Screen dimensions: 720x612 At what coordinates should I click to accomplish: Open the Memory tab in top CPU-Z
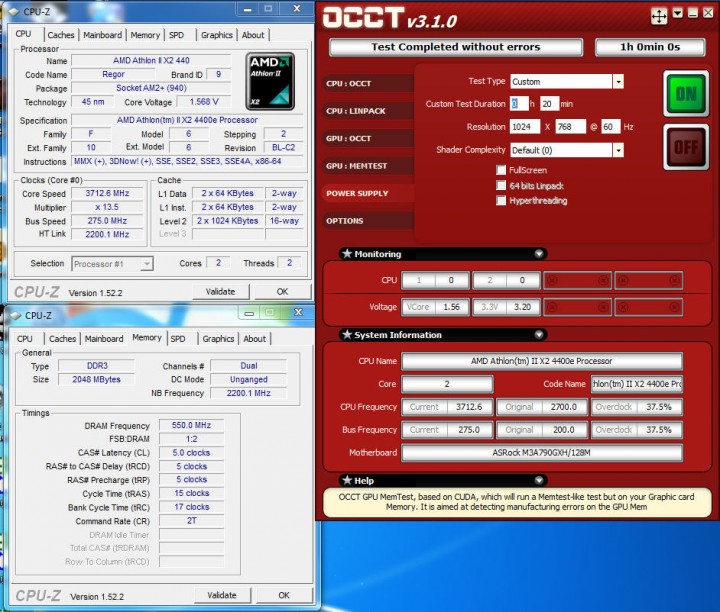pos(145,35)
